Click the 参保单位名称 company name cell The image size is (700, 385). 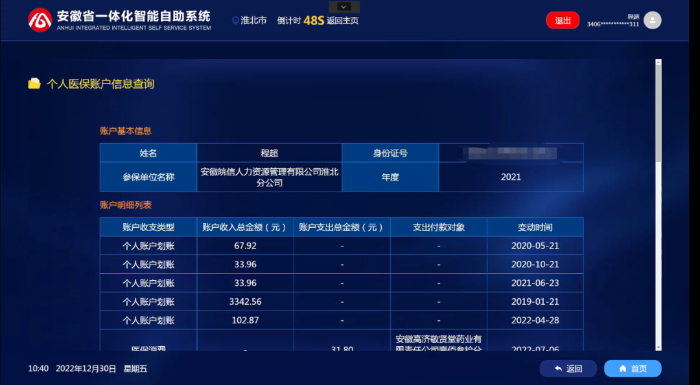(x=269, y=177)
